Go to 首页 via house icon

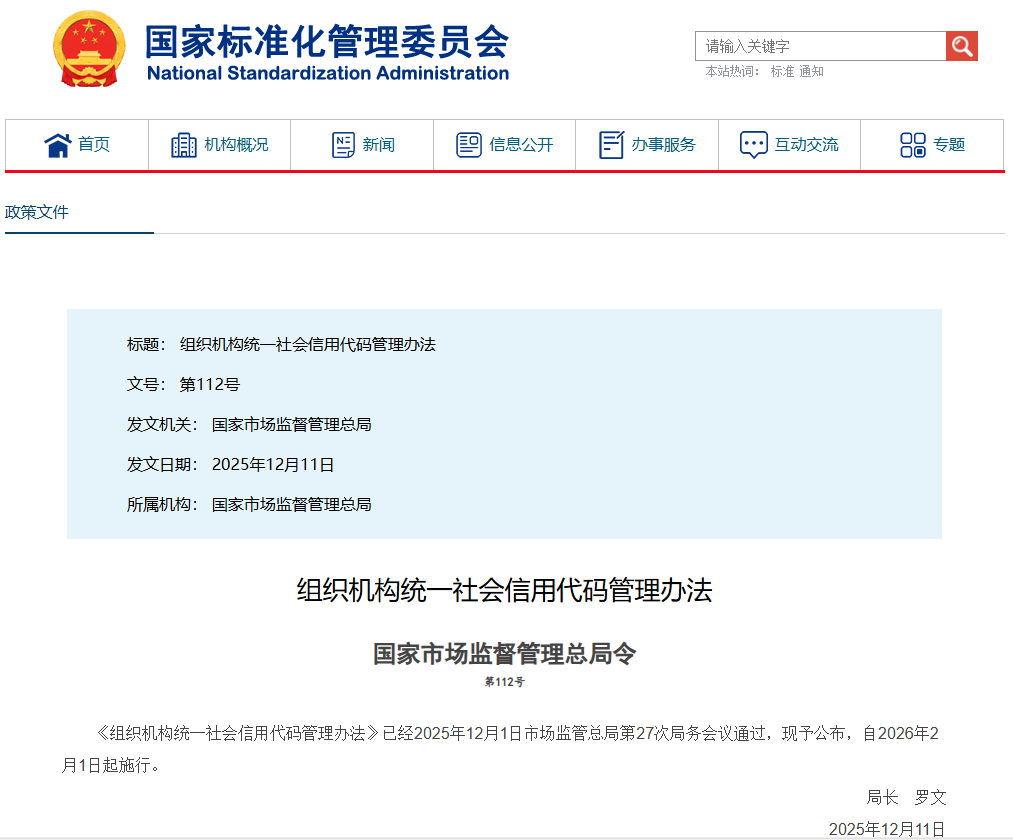pyautogui.click(x=58, y=145)
